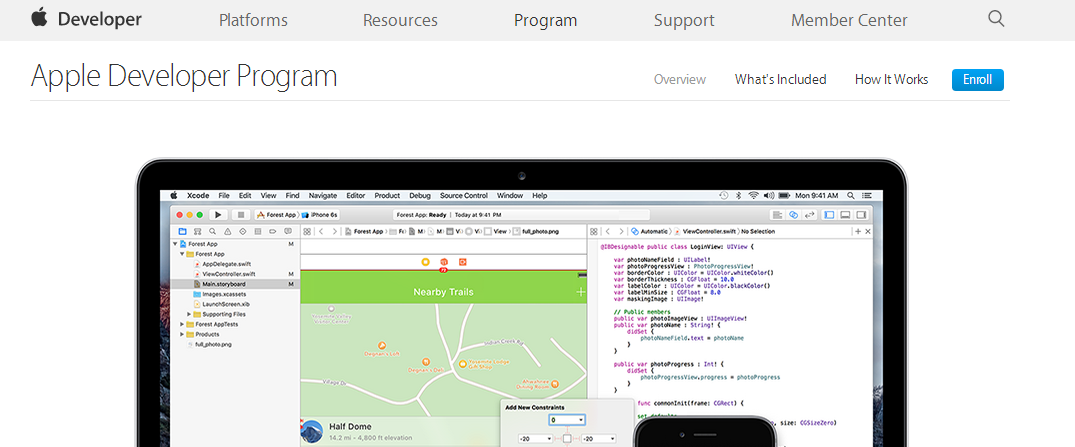Open the Support link in header
This screenshot has height=447, width=1075.
pyautogui.click(x=684, y=21)
